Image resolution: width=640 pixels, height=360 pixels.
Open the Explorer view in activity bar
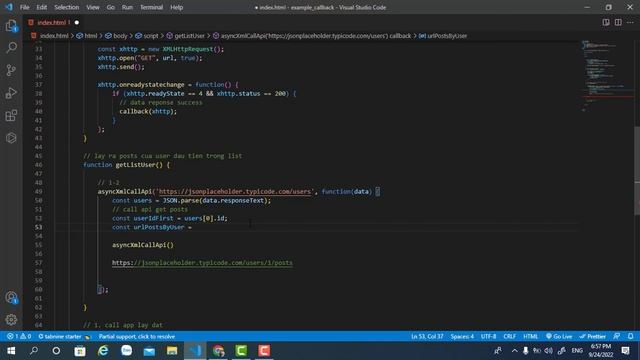pyautogui.click(x=11, y=26)
